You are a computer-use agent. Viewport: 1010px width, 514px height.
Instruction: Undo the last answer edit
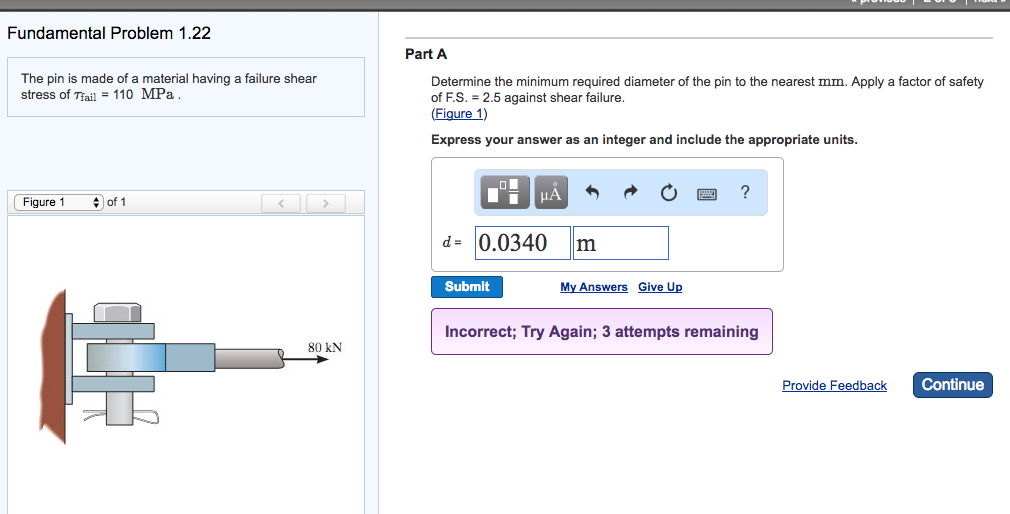coord(592,192)
